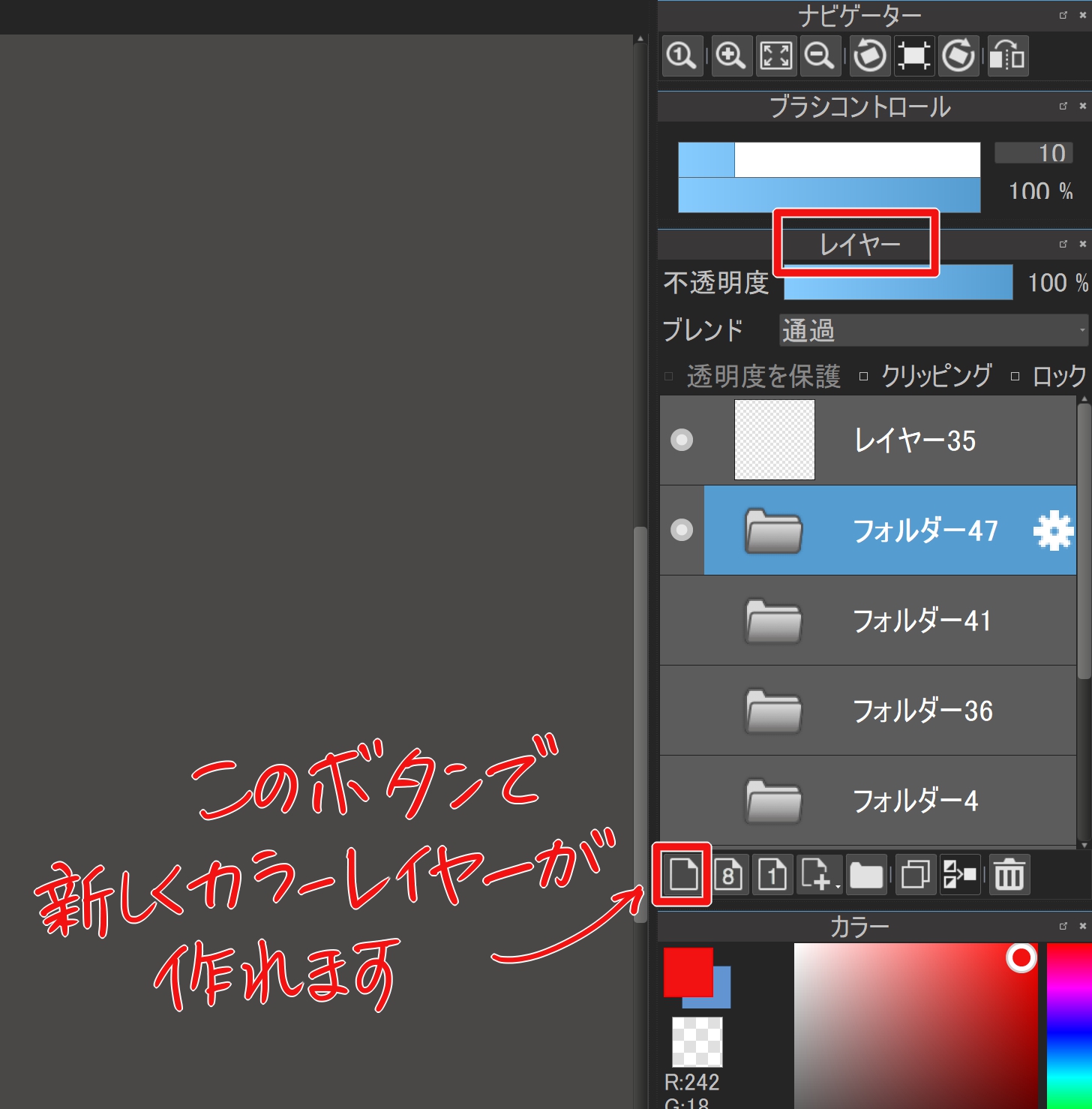Toggle visibility of レイヤー35
Screen dimensions: 1092x1109
tap(682, 440)
